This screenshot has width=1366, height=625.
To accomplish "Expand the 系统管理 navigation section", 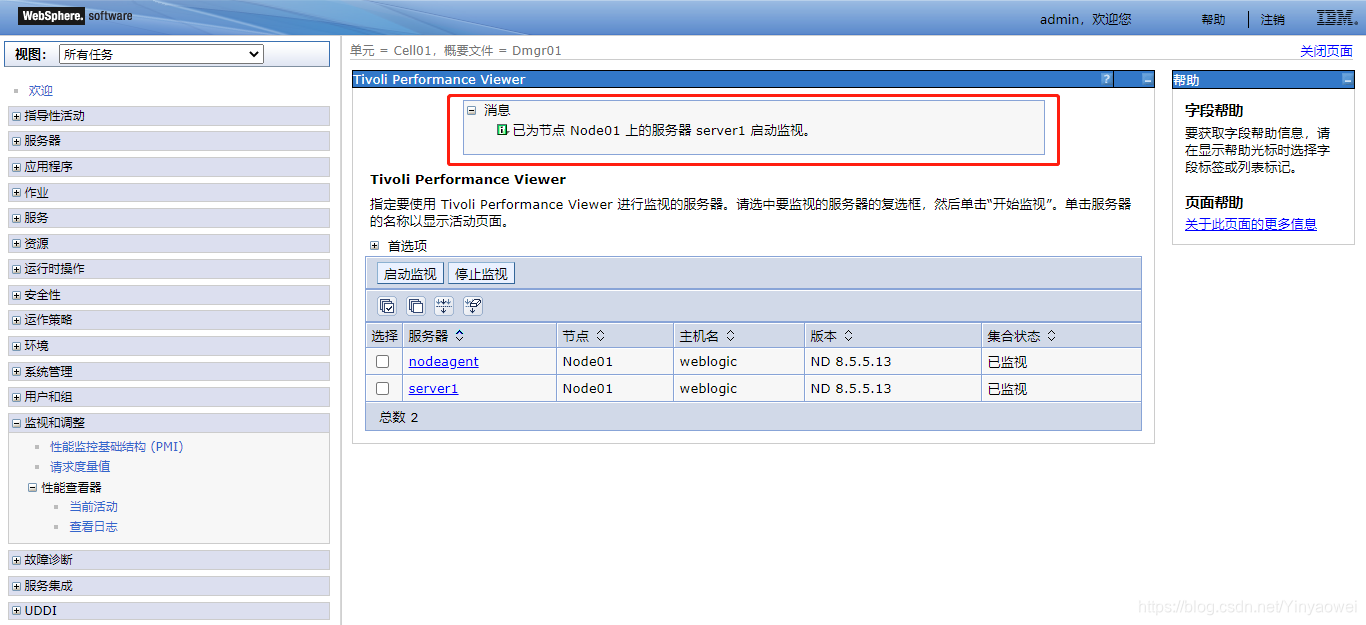I will pyautogui.click(x=16, y=372).
